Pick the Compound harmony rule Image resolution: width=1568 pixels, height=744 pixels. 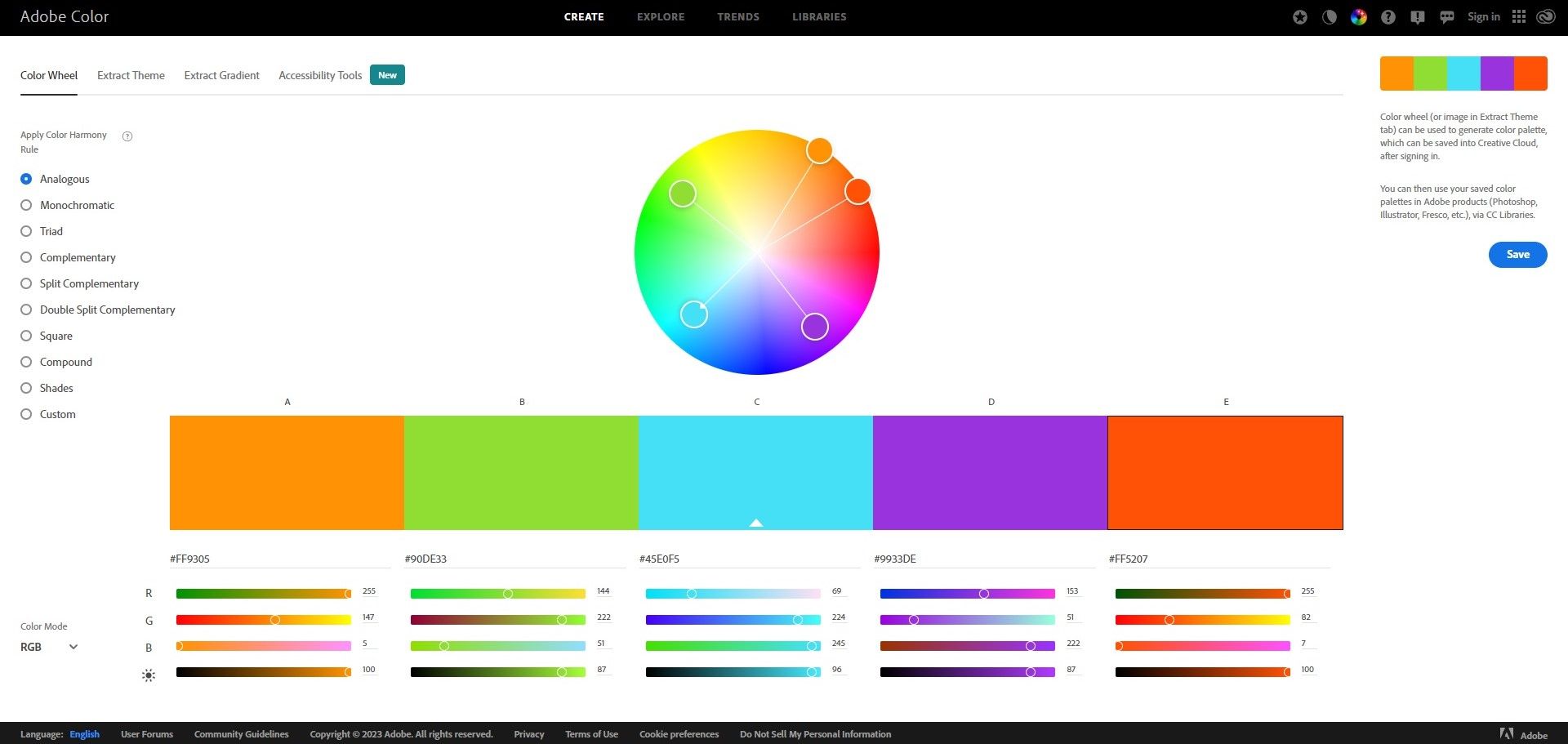(x=56, y=362)
